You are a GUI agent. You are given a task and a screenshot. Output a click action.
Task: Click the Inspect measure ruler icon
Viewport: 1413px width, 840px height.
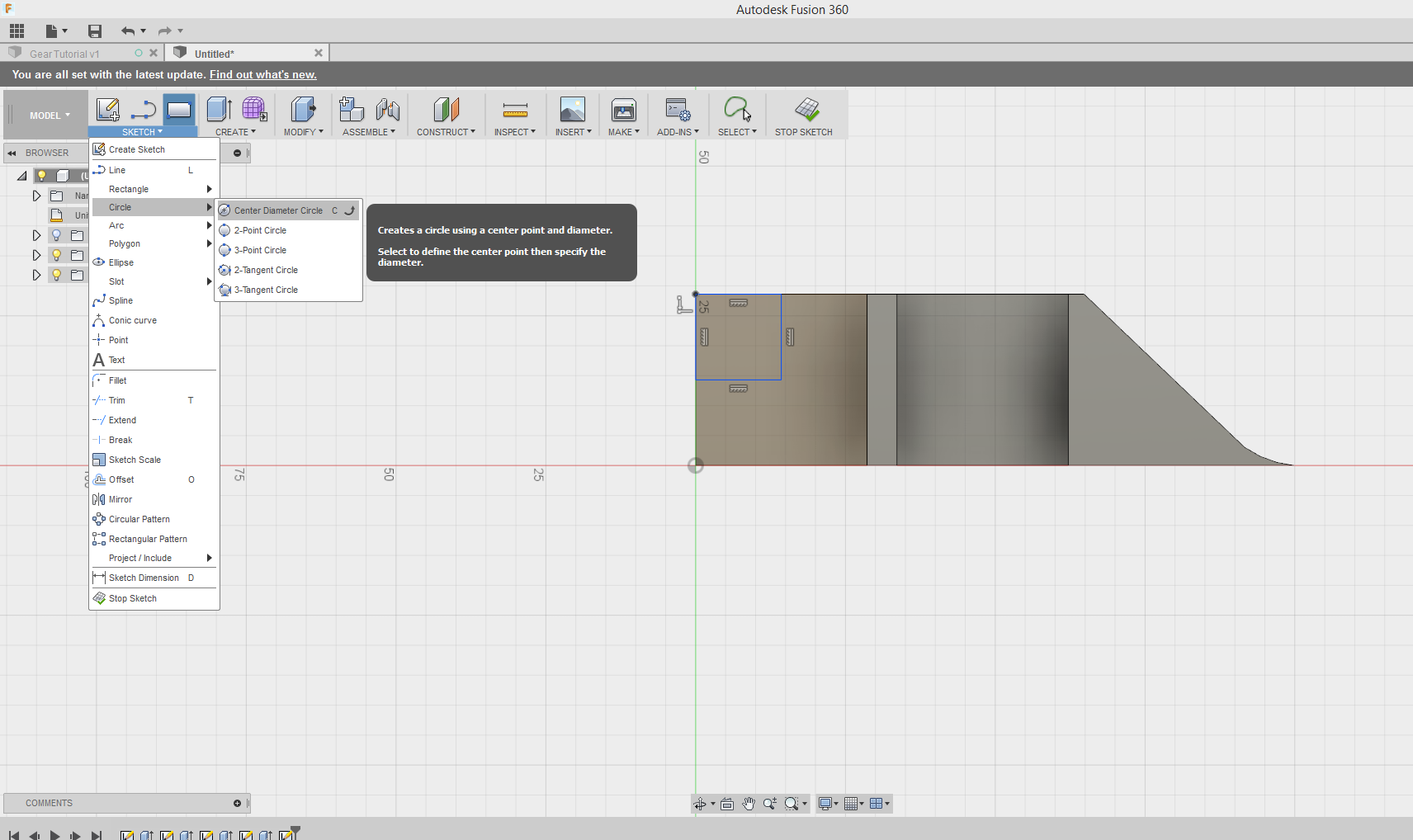click(514, 110)
